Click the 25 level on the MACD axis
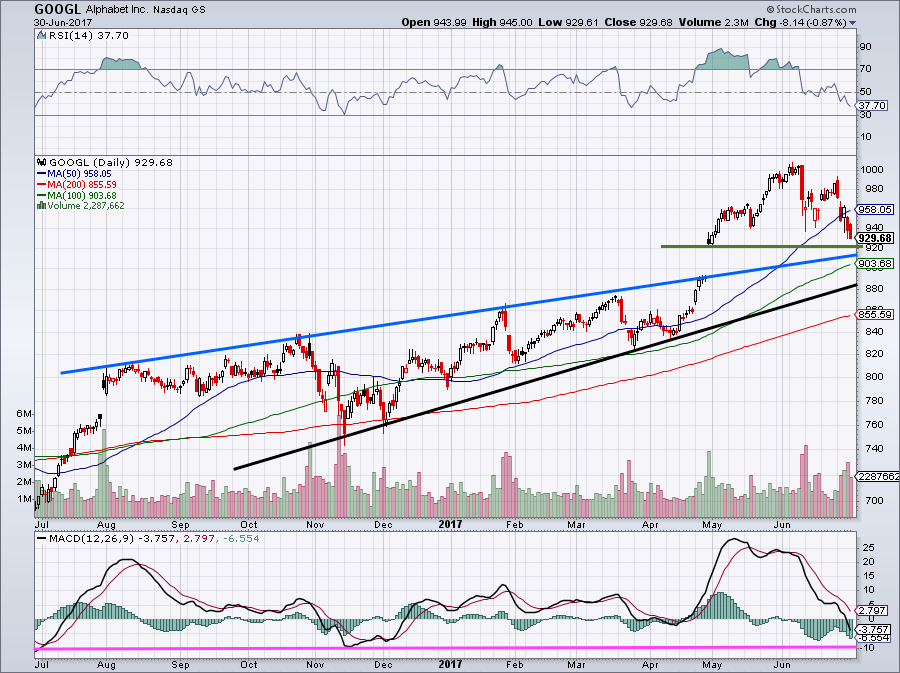This screenshot has width=900, height=673. (x=868, y=548)
